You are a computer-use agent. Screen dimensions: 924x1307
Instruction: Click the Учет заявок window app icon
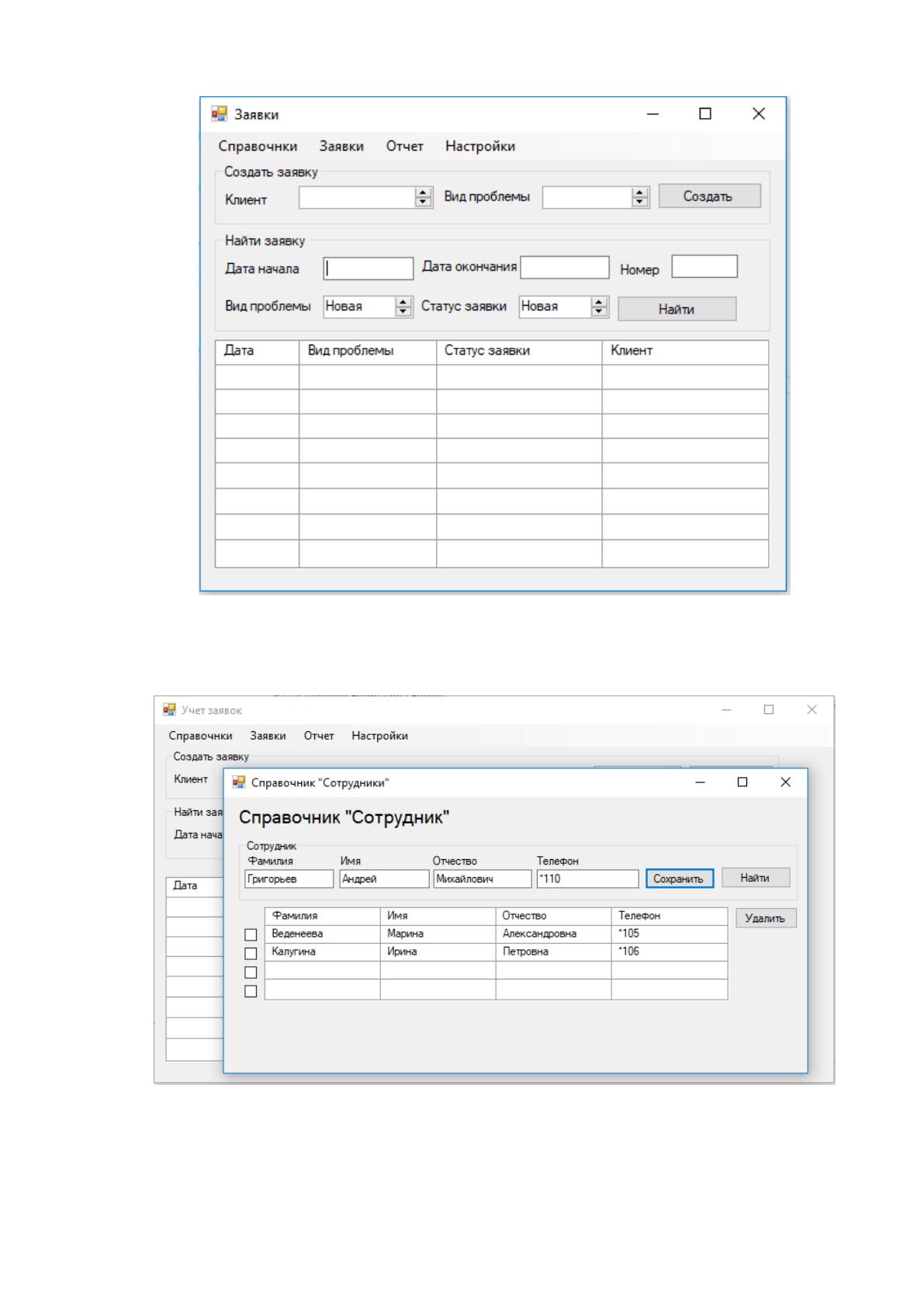169,709
